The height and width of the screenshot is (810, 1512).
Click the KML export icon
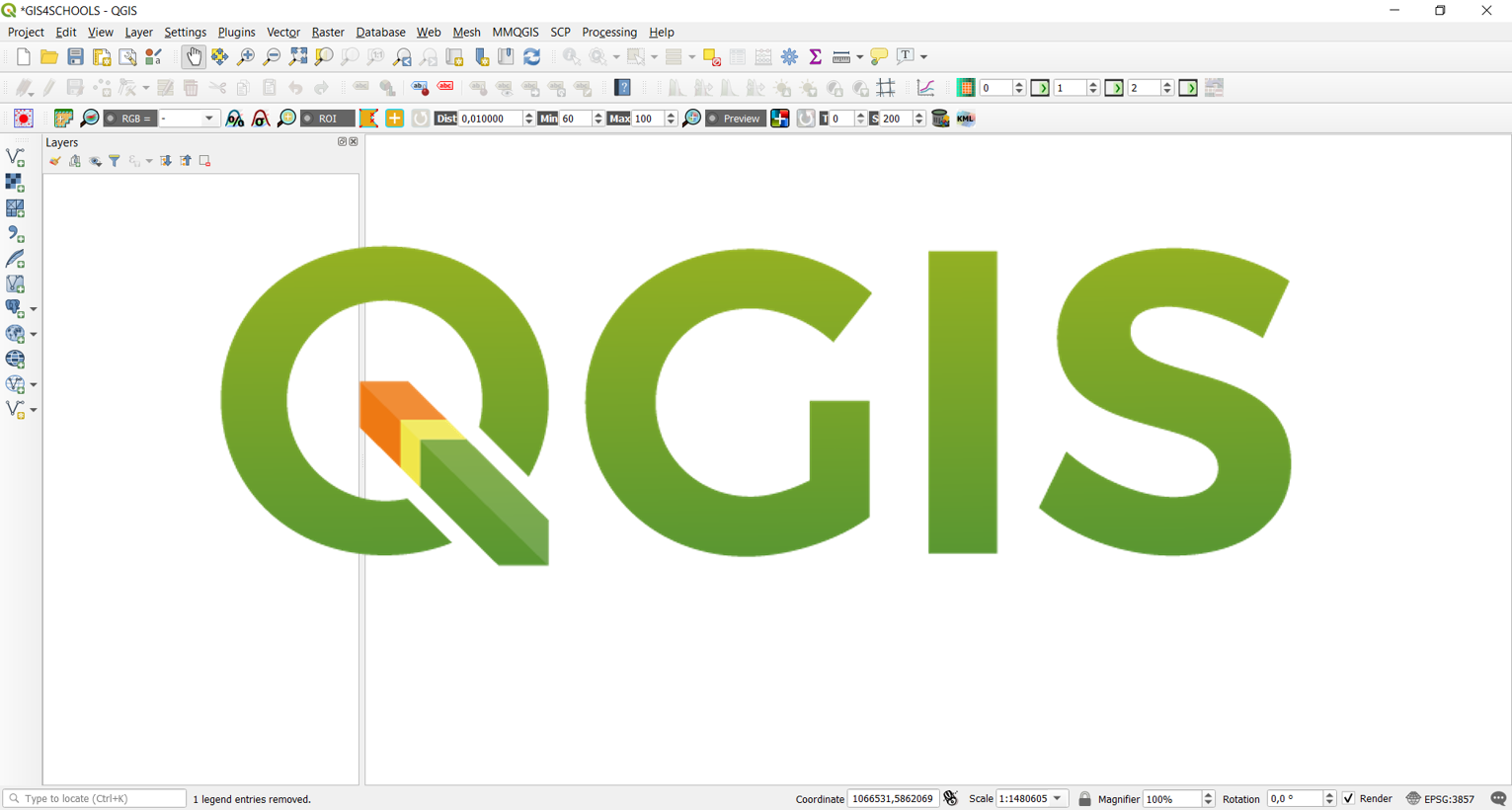pos(966,119)
